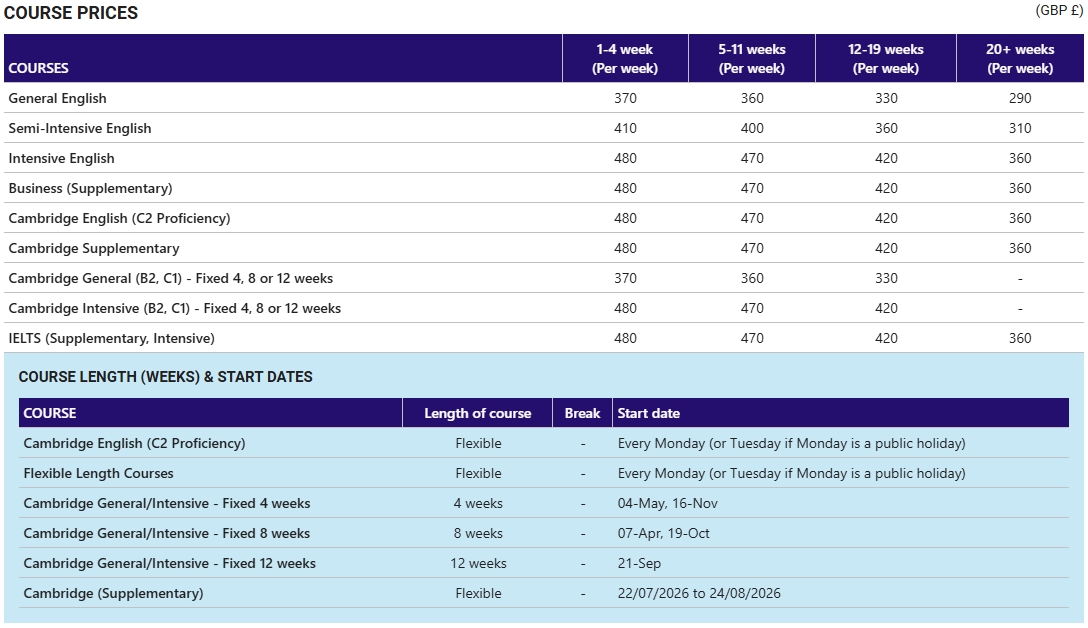The height and width of the screenshot is (628, 1088).
Task: Click the 290 price for General English
Action: pyautogui.click(x=1020, y=98)
